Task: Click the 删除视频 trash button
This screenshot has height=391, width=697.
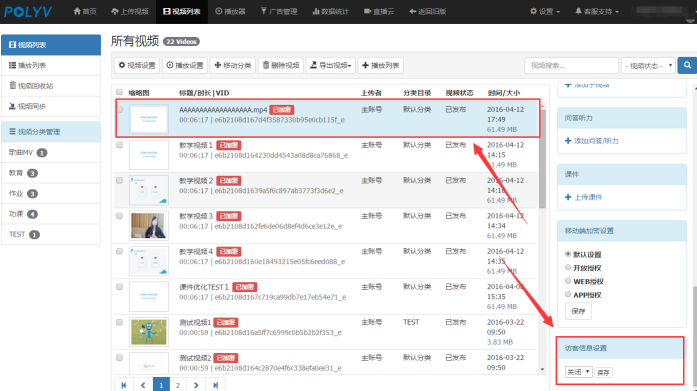Action: click(x=281, y=65)
